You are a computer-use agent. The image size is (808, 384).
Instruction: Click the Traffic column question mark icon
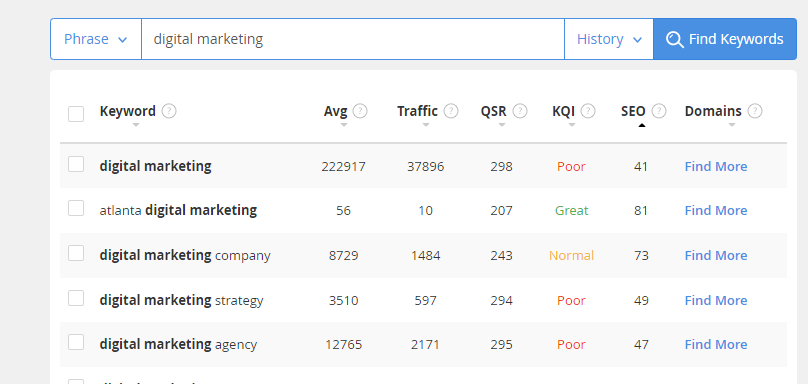(x=451, y=111)
